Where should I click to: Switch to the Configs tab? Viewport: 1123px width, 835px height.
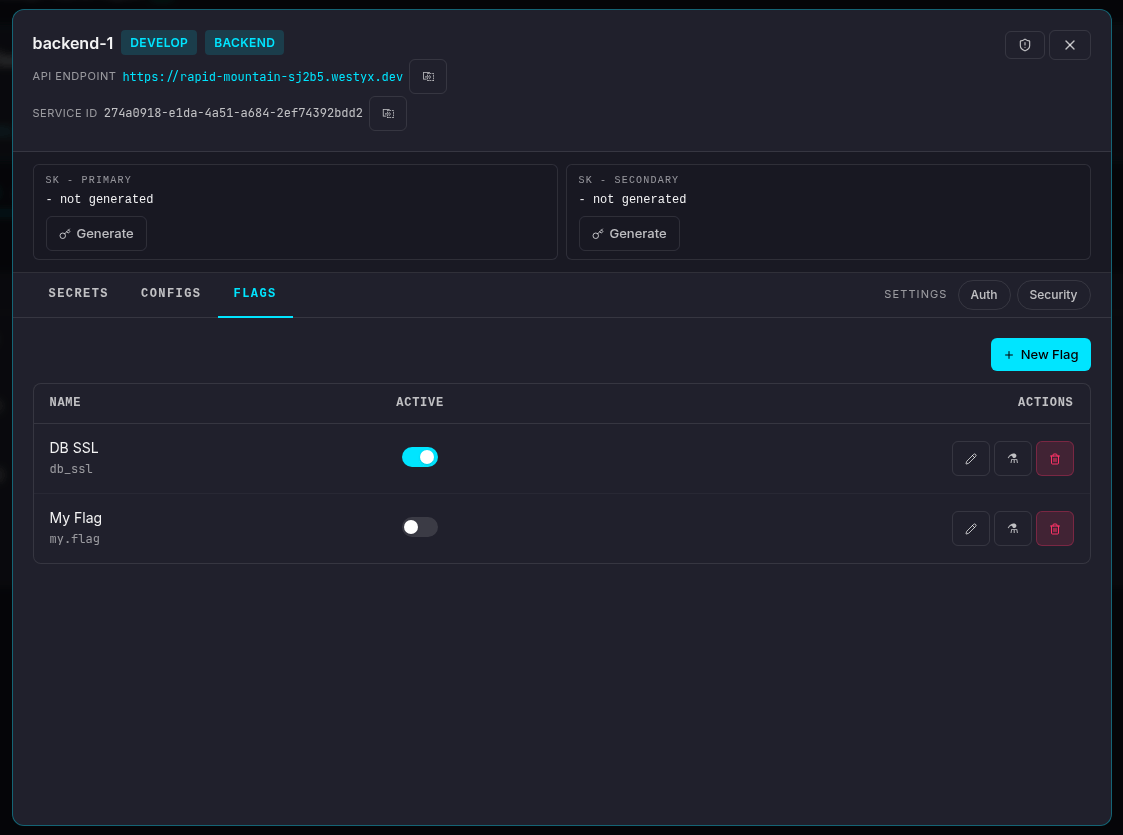[170, 293]
